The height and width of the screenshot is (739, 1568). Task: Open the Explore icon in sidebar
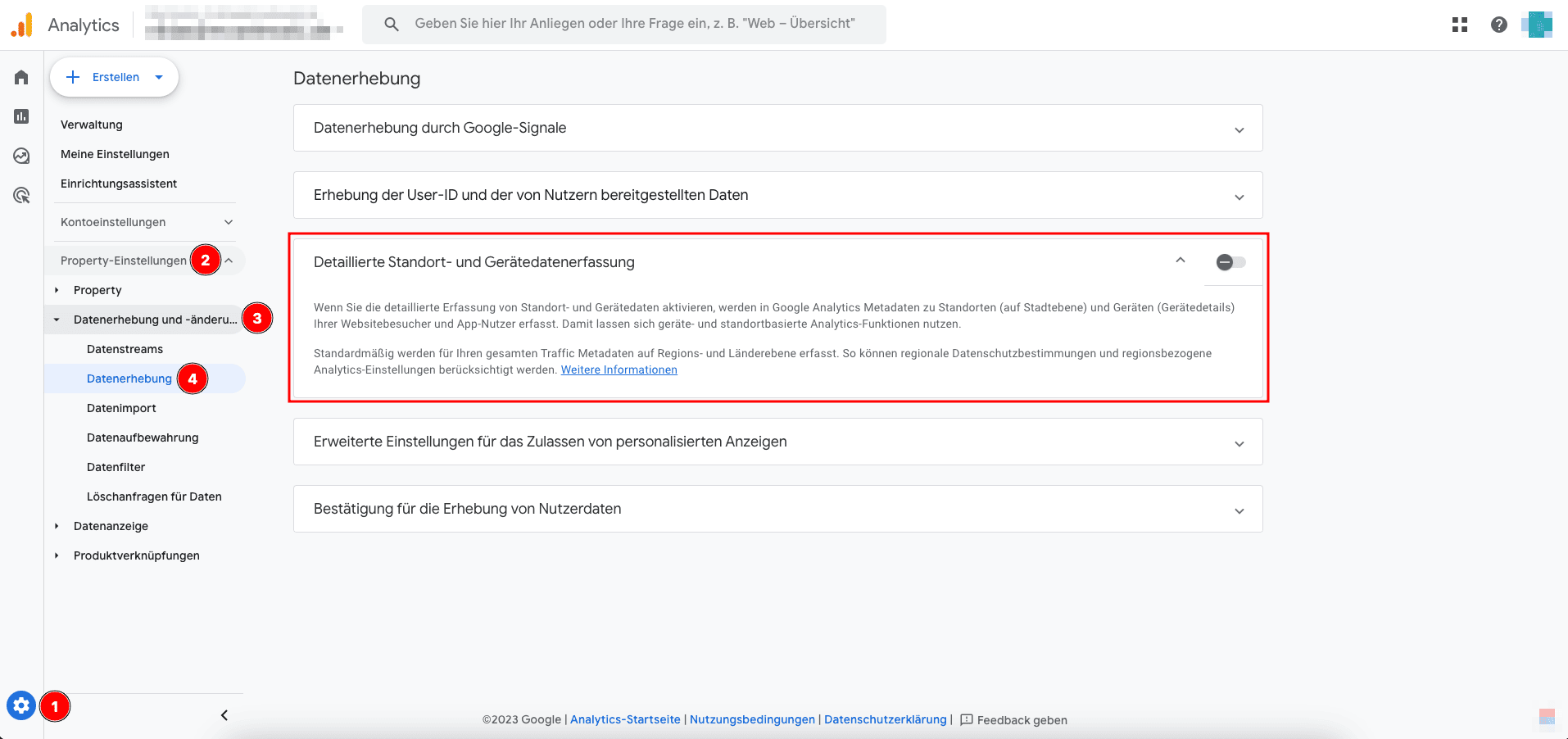(x=21, y=156)
